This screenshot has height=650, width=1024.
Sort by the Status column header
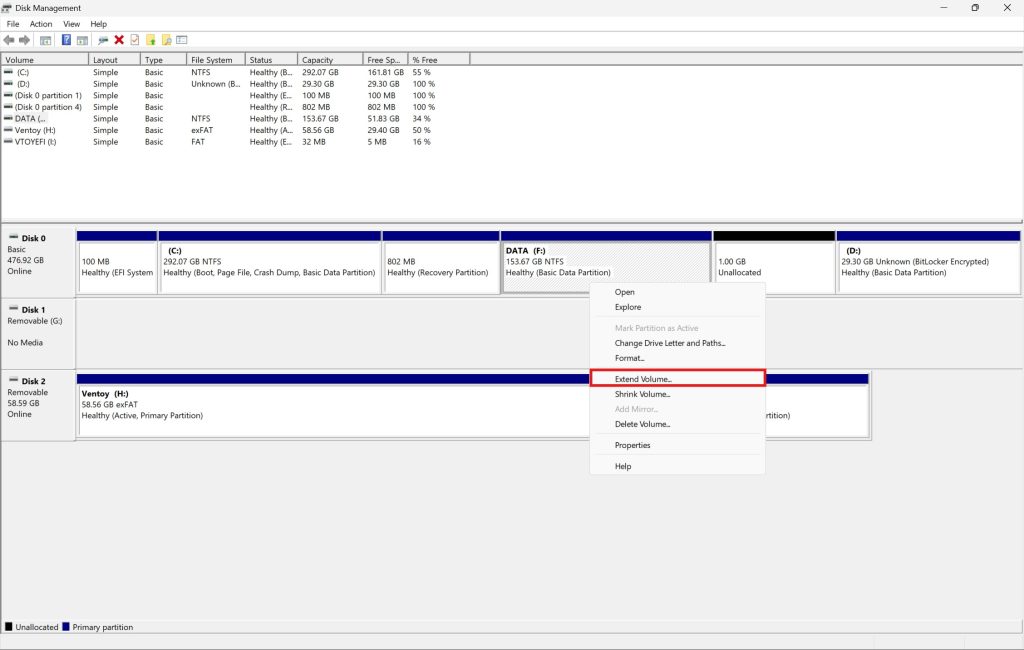pyautogui.click(x=272, y=59)
